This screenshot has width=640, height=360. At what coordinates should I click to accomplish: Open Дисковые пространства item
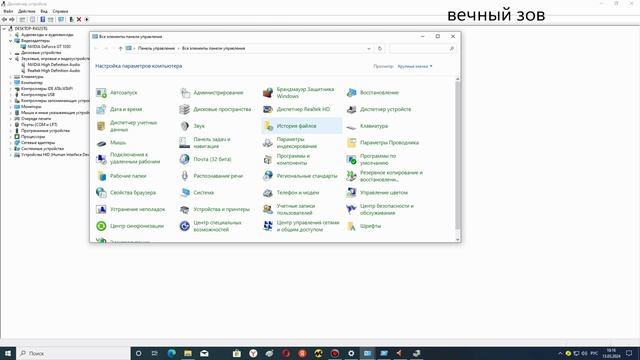[215, 109]
